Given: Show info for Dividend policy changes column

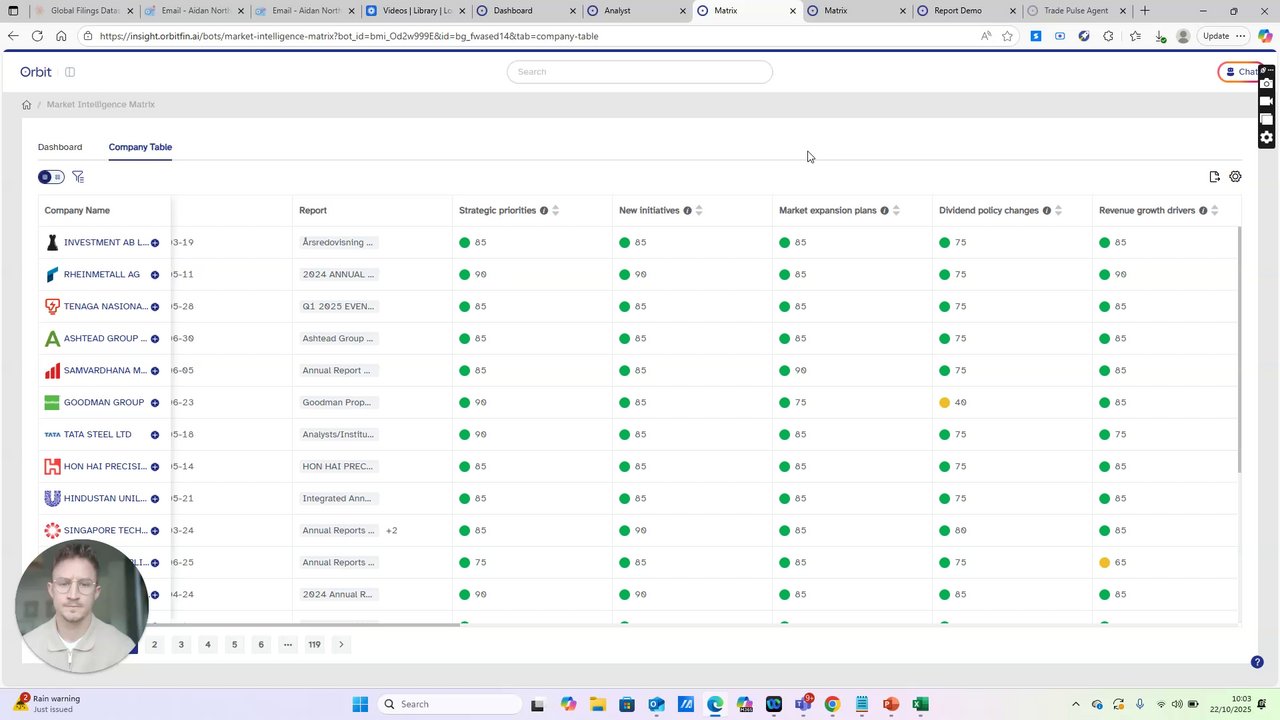Looking at the screenshot, I should point(1047,211).
